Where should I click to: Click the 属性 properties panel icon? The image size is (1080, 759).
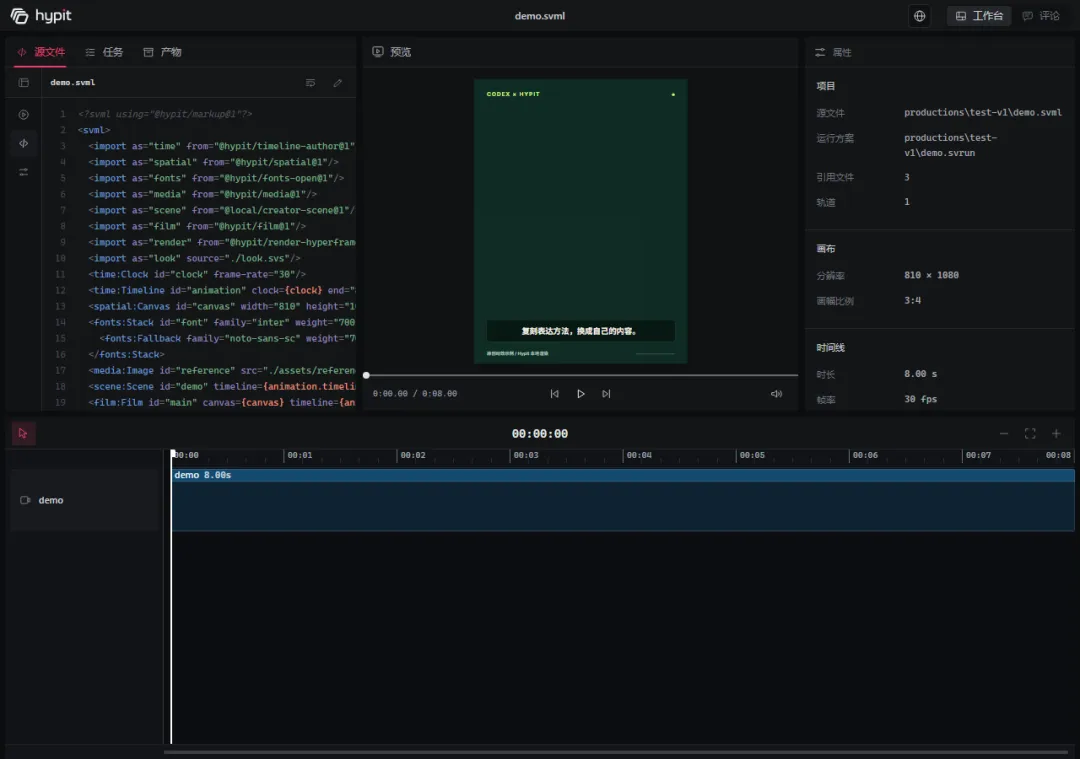820,52
